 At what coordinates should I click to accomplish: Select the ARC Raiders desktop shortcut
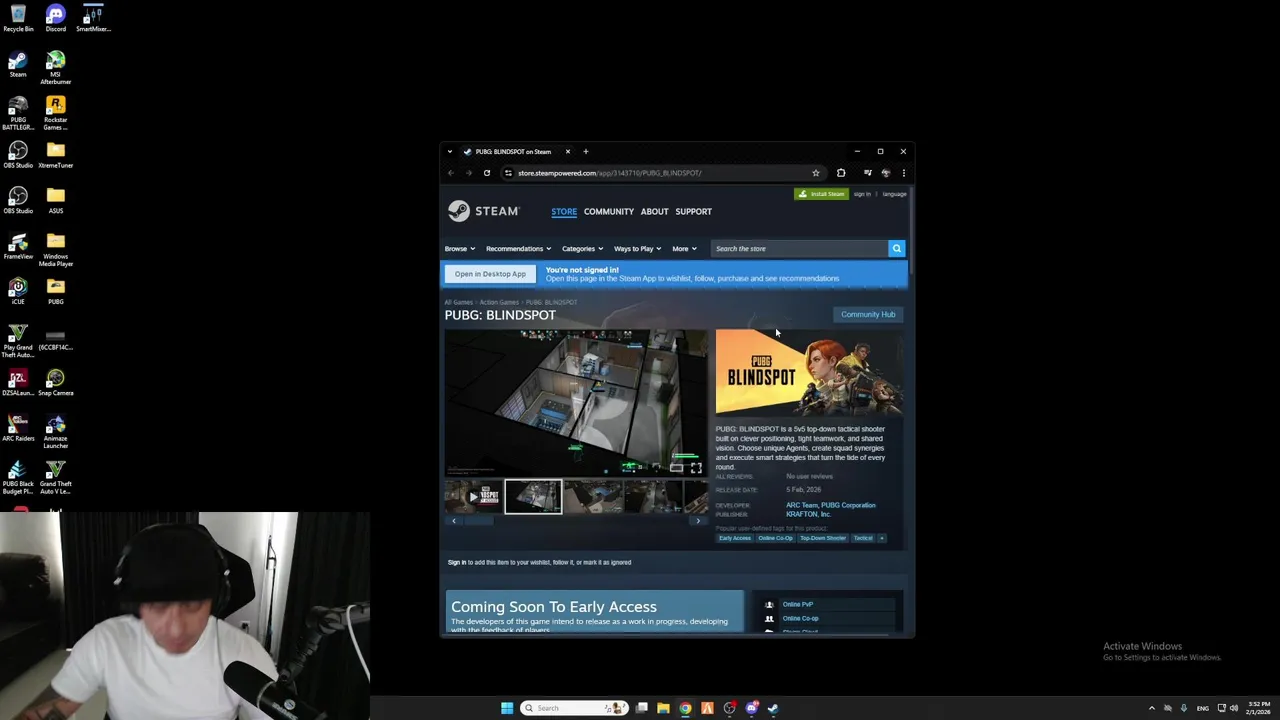(18, 429)
